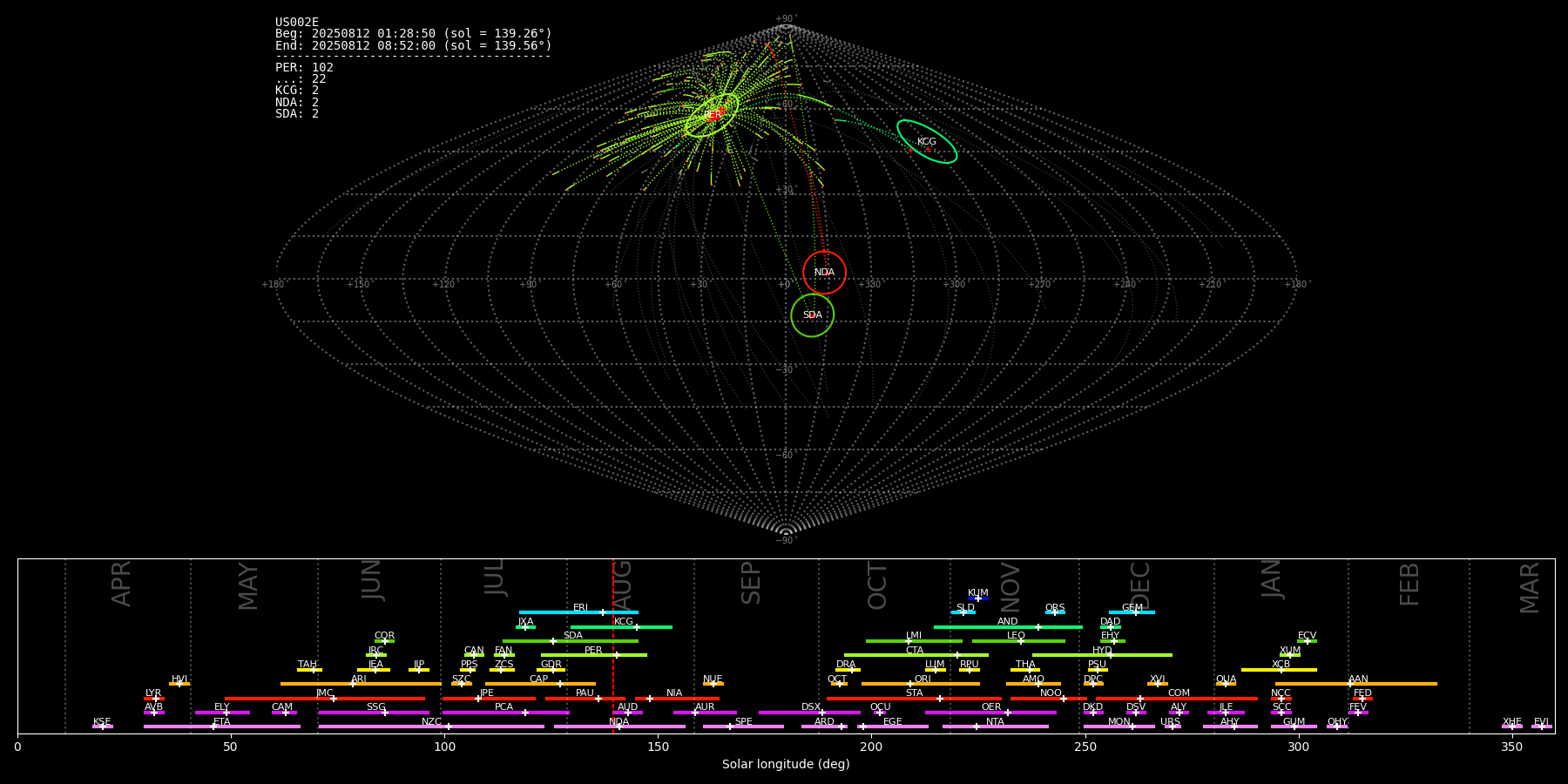Click the 'Solar longitude (deg)' axis label
Image resolution: width=1568 pixels, height=784 pixels.
tap(786, 764)
